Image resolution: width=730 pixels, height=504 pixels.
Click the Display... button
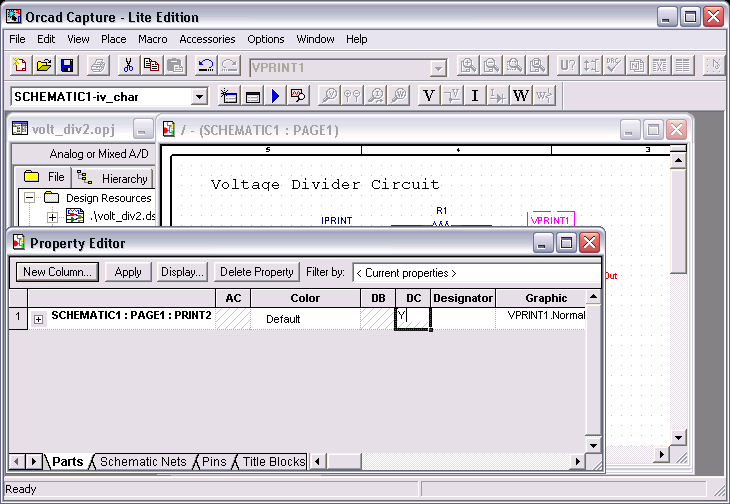click(x=182, y=272)
